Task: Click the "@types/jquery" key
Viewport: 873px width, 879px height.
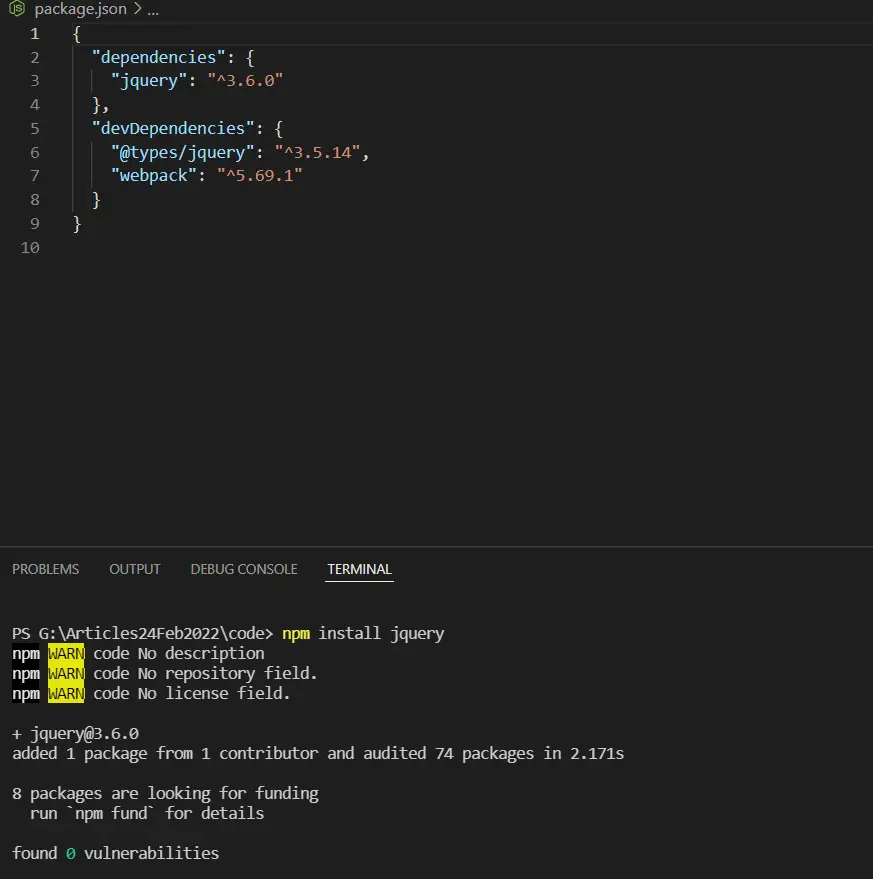Action: (x=182, y=152)
